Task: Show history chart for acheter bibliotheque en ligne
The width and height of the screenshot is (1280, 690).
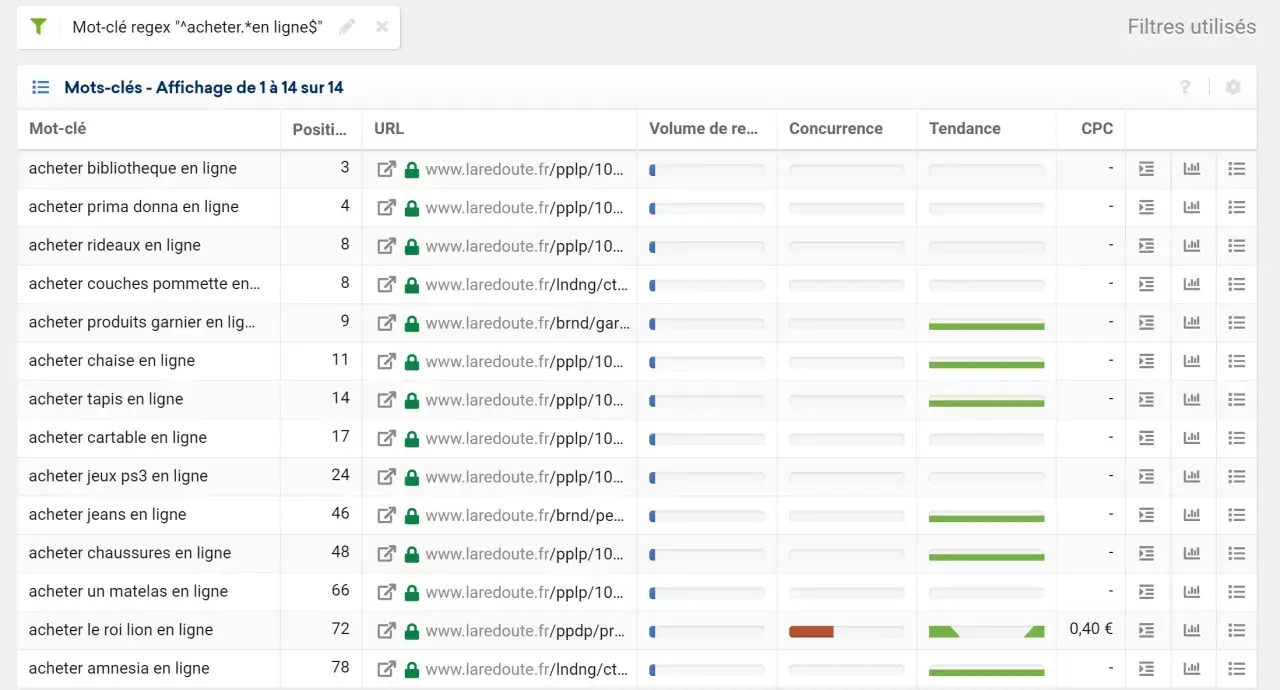Action: click(1191, 169)
